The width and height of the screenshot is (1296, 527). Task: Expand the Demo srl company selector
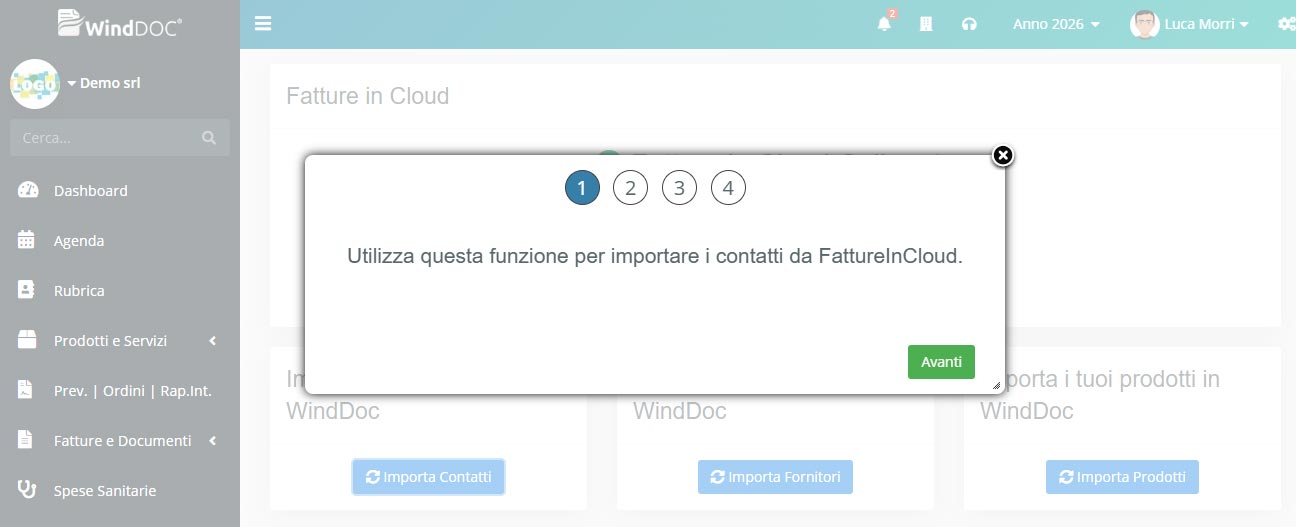[104, 83]
